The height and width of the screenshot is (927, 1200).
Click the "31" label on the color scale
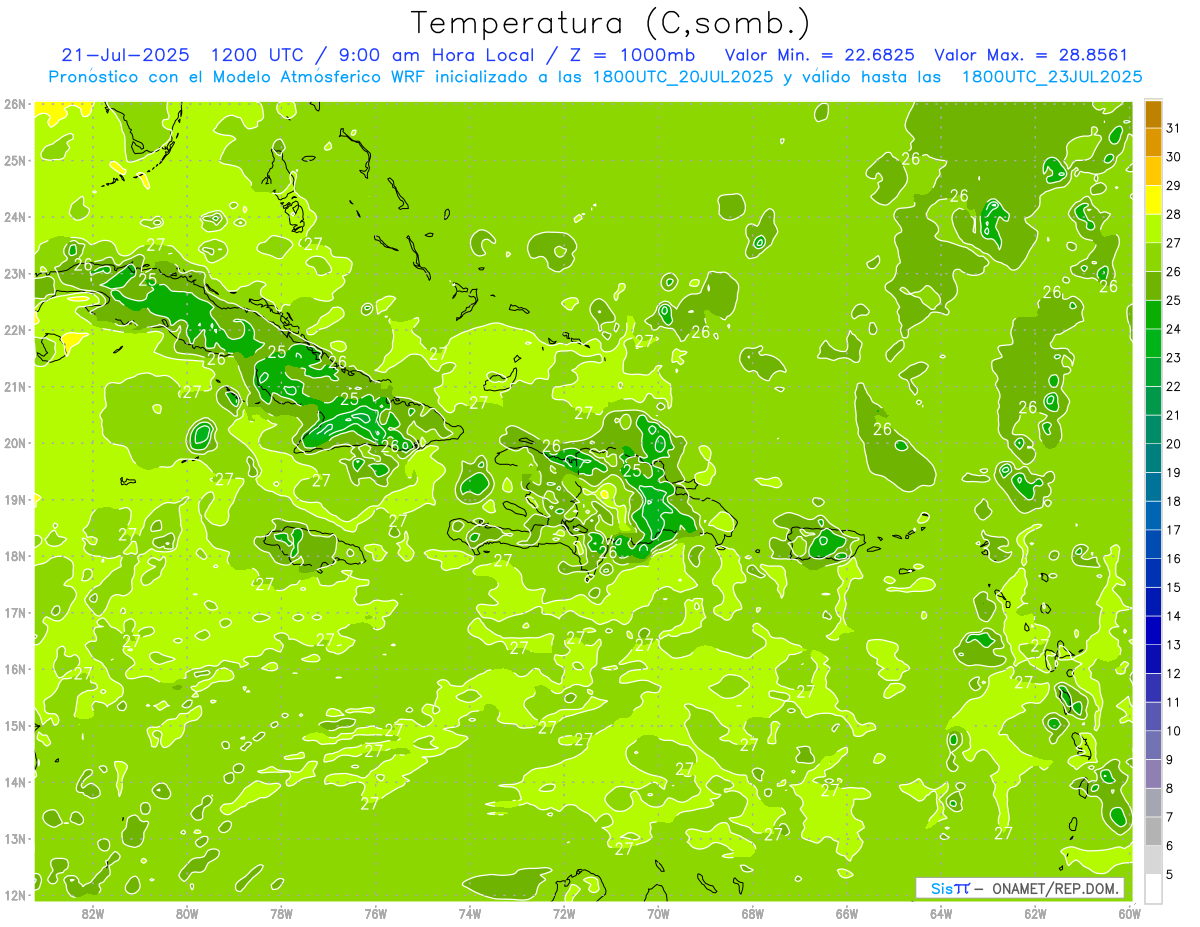(1174, 128)
